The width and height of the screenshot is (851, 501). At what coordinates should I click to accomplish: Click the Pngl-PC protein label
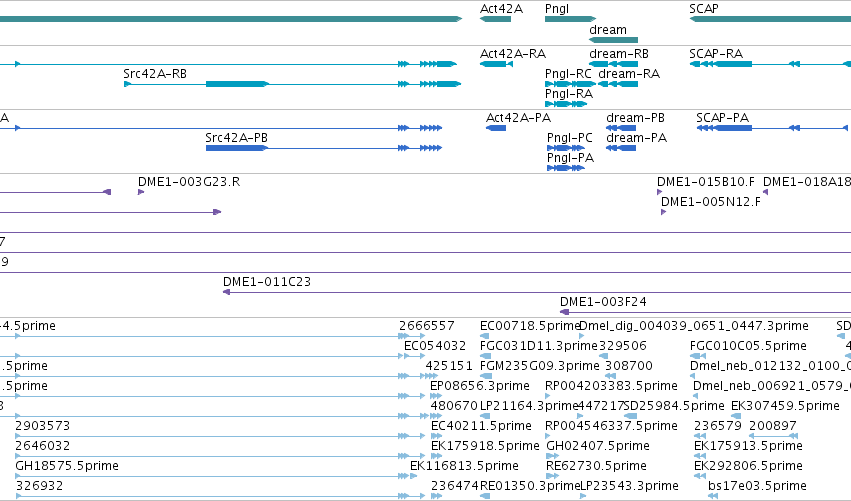[x=570, y=138]
